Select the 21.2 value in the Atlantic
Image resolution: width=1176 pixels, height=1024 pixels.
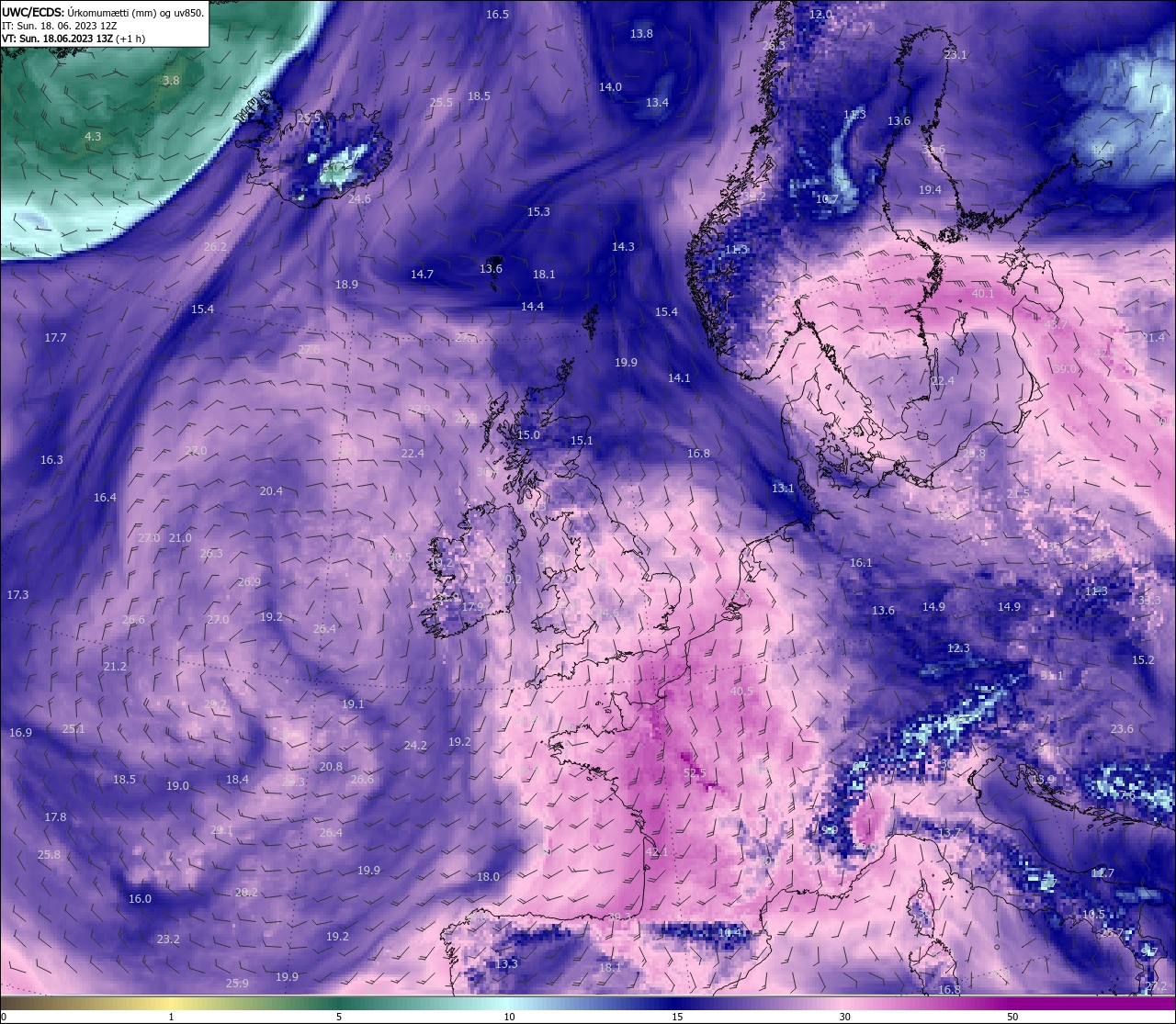(x=115, y=666)
